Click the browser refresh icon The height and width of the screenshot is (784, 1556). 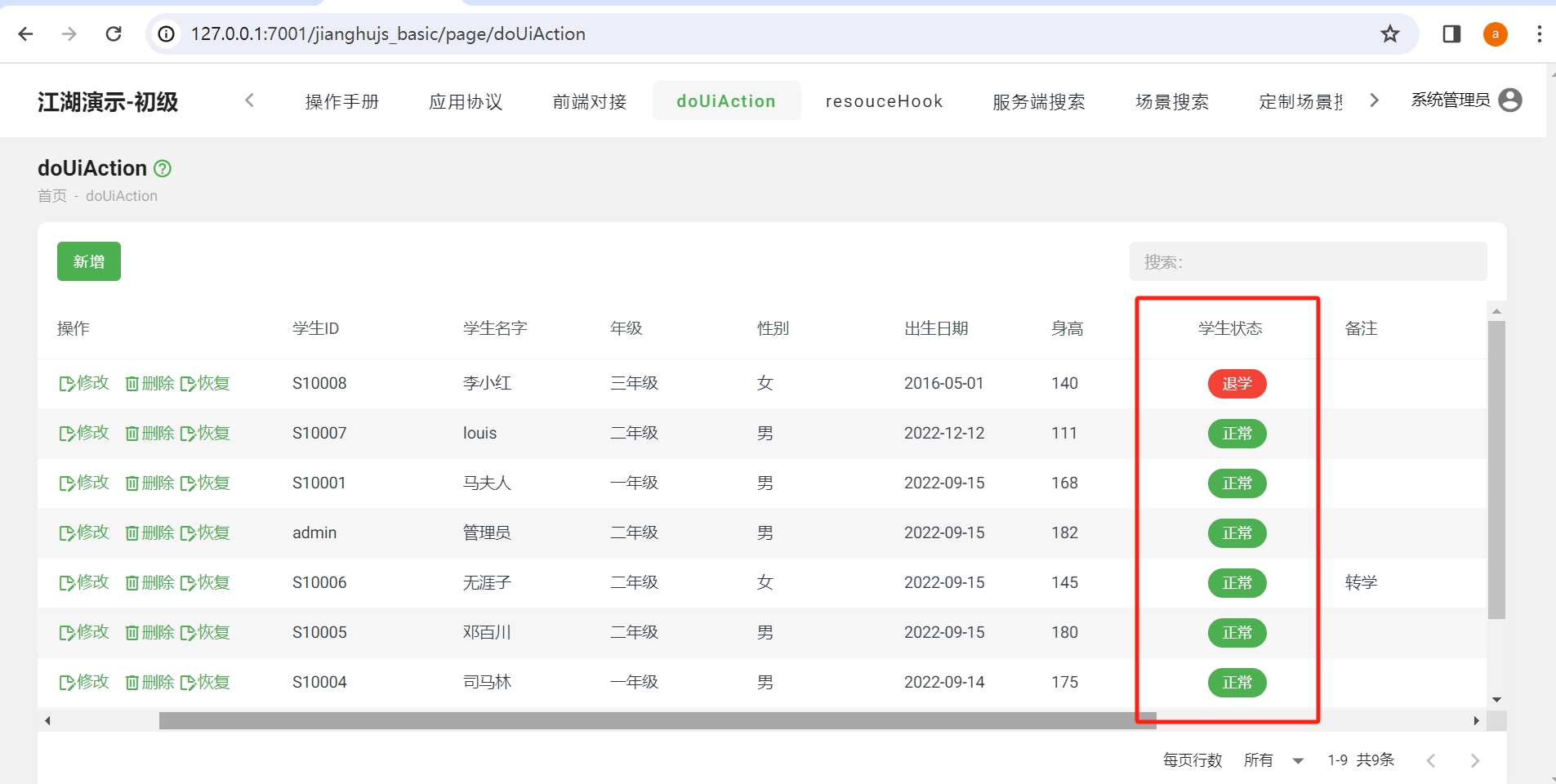[x=114, y=33]
